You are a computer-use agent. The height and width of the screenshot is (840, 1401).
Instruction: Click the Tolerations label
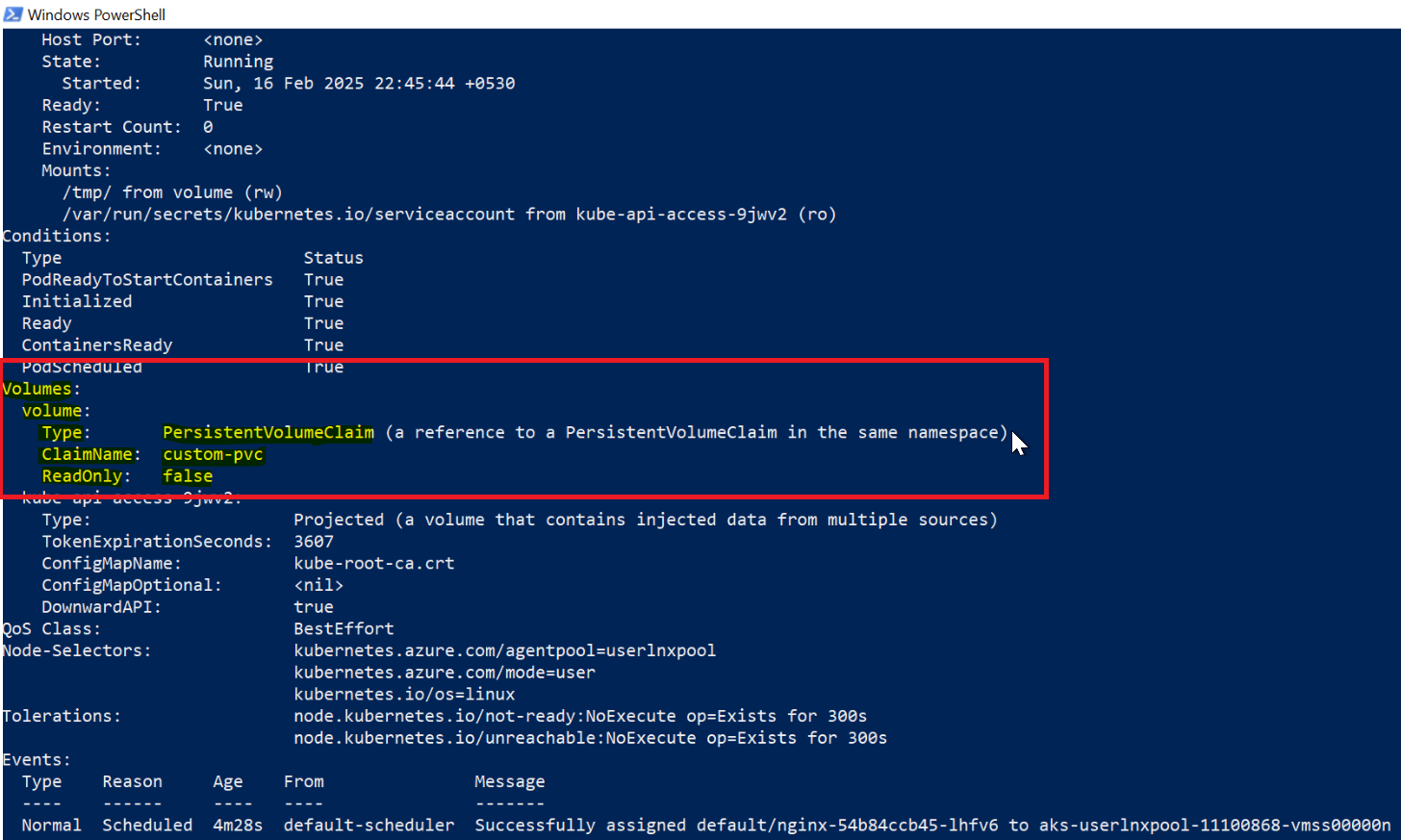click(61, 716)
